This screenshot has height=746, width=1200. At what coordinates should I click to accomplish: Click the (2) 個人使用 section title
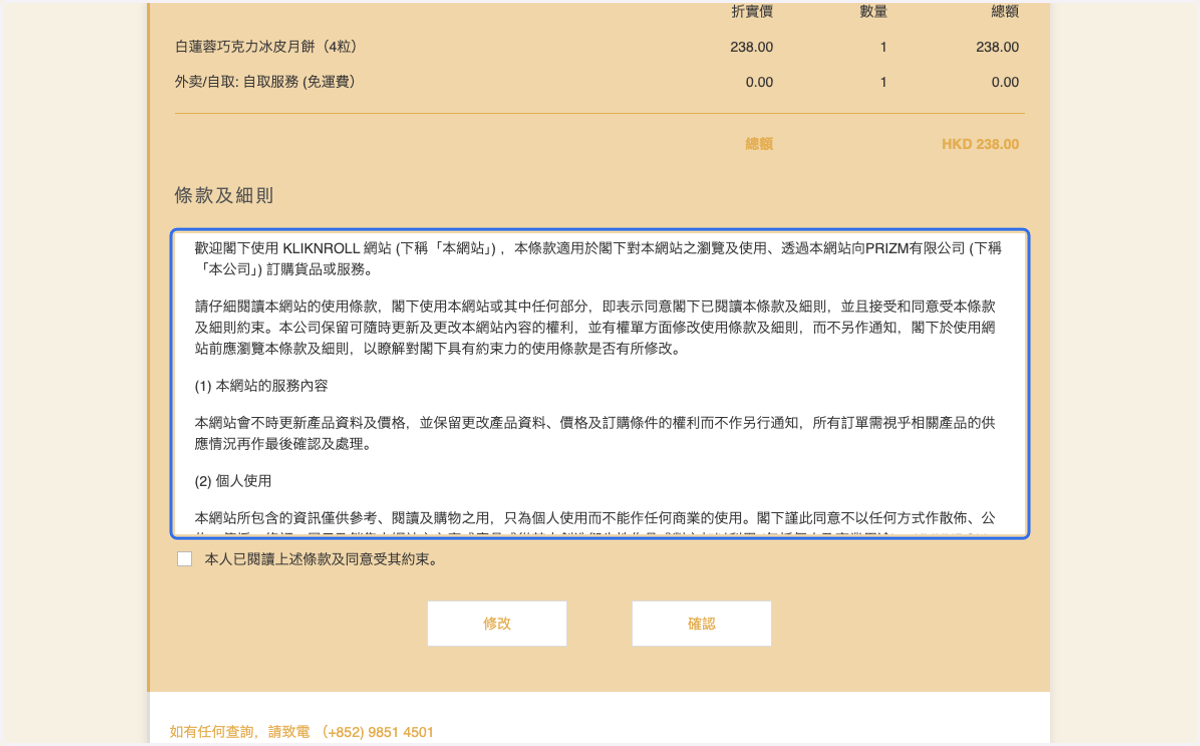point(233,480)
